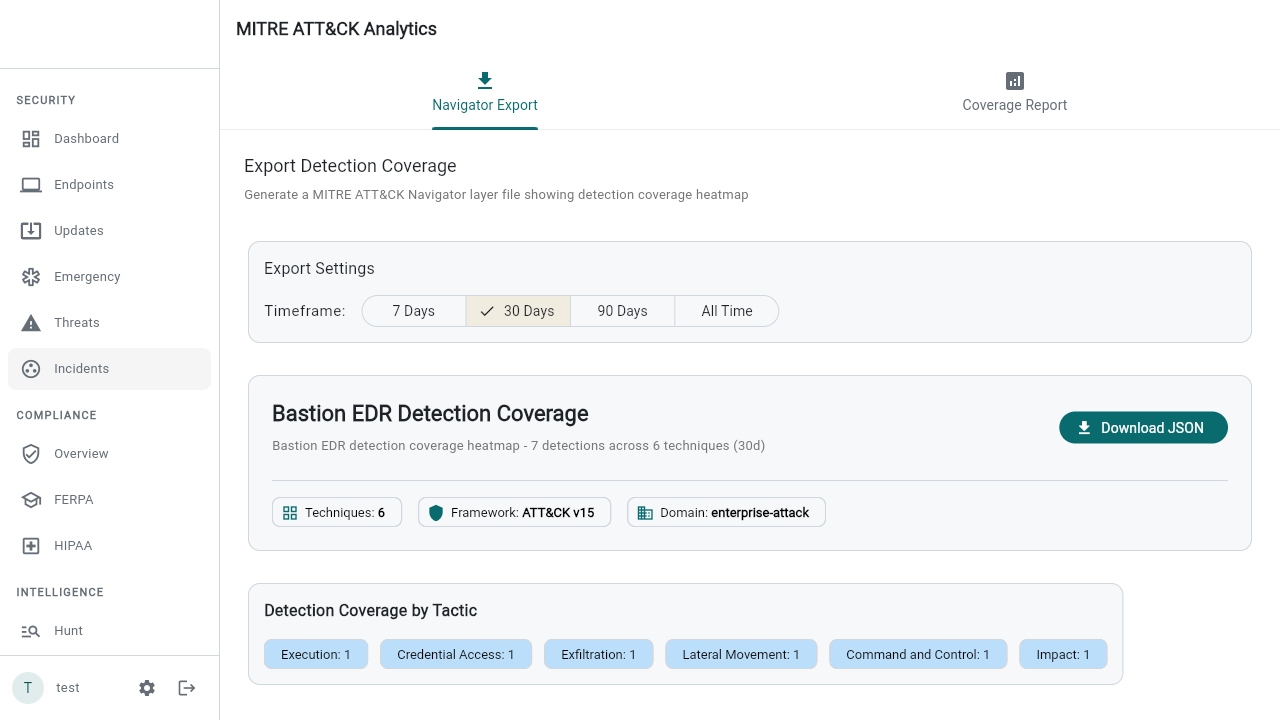Select the 7 Days timeframe

[413, 311]
